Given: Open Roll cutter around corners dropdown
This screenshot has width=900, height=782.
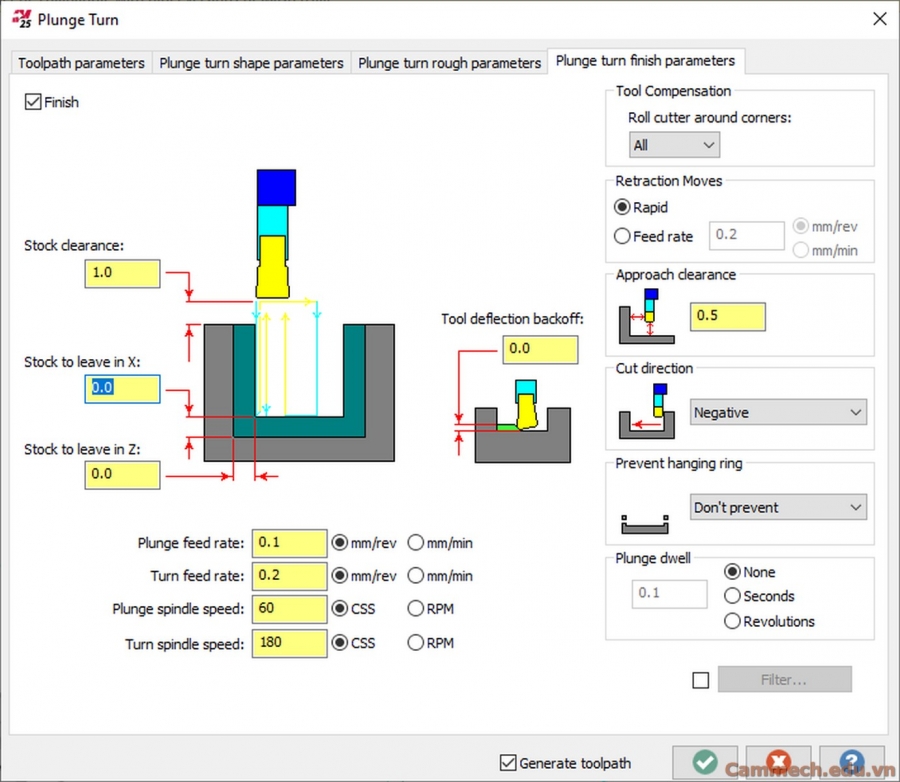Looking at the screenshot, I should click(674, 145).
